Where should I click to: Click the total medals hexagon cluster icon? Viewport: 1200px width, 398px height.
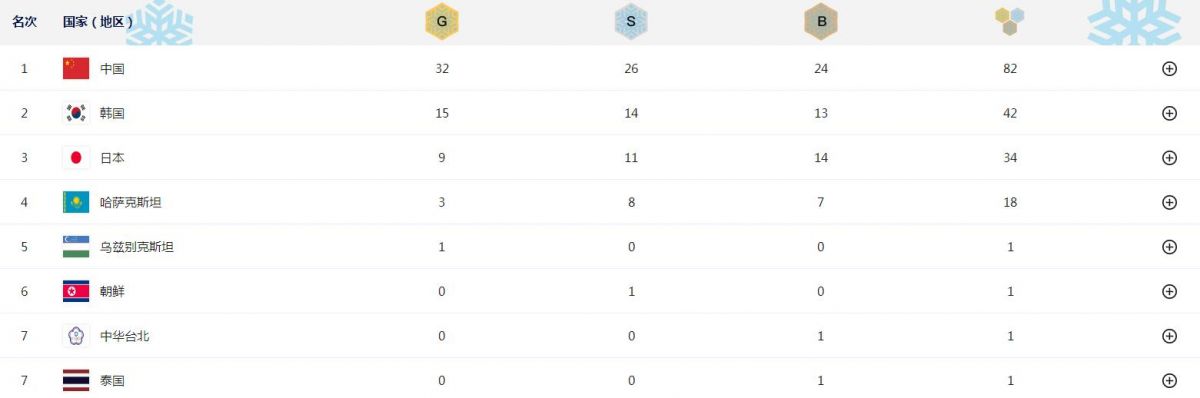(x=1010, y=21)
